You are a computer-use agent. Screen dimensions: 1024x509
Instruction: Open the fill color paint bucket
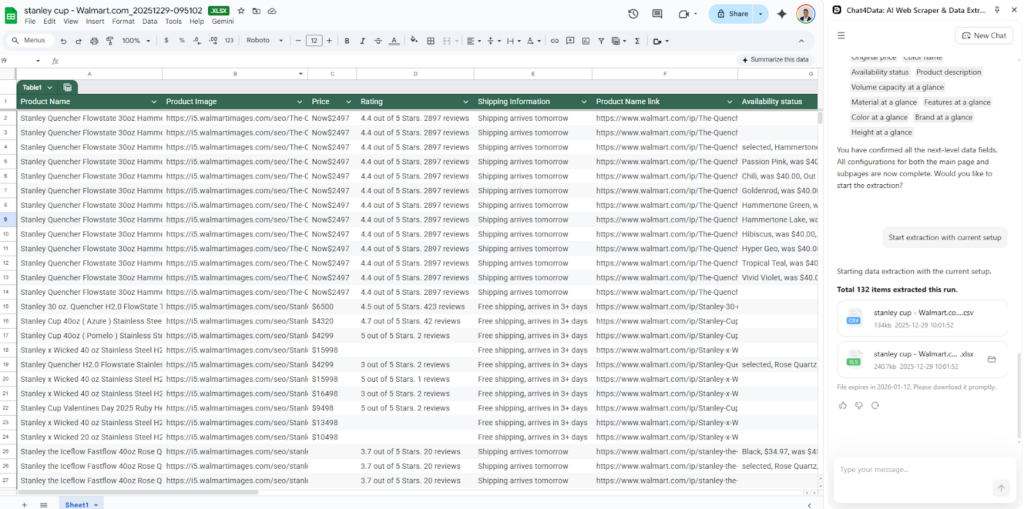click(414, 41)
